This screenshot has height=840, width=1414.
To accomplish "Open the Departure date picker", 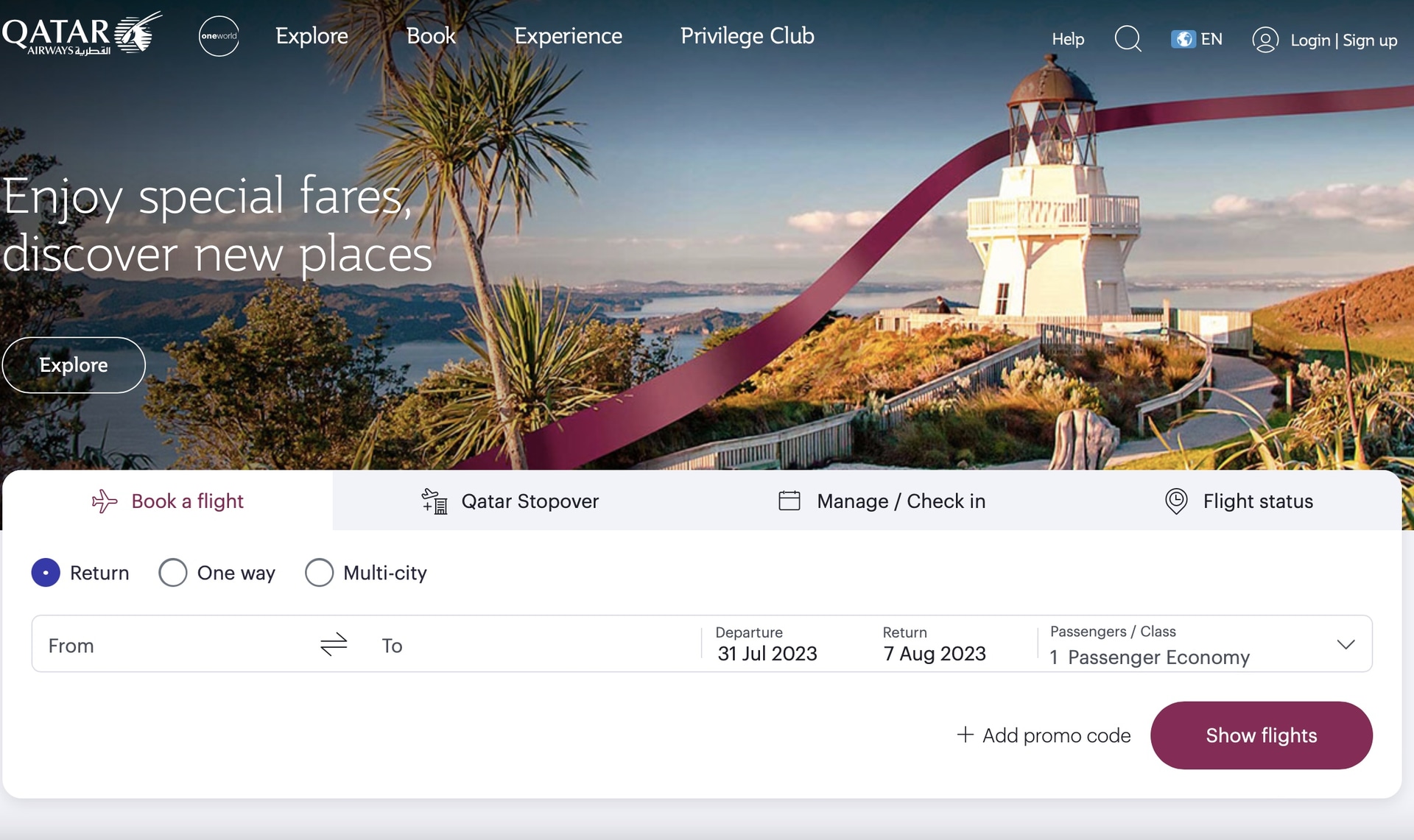I will coord(767,645).
